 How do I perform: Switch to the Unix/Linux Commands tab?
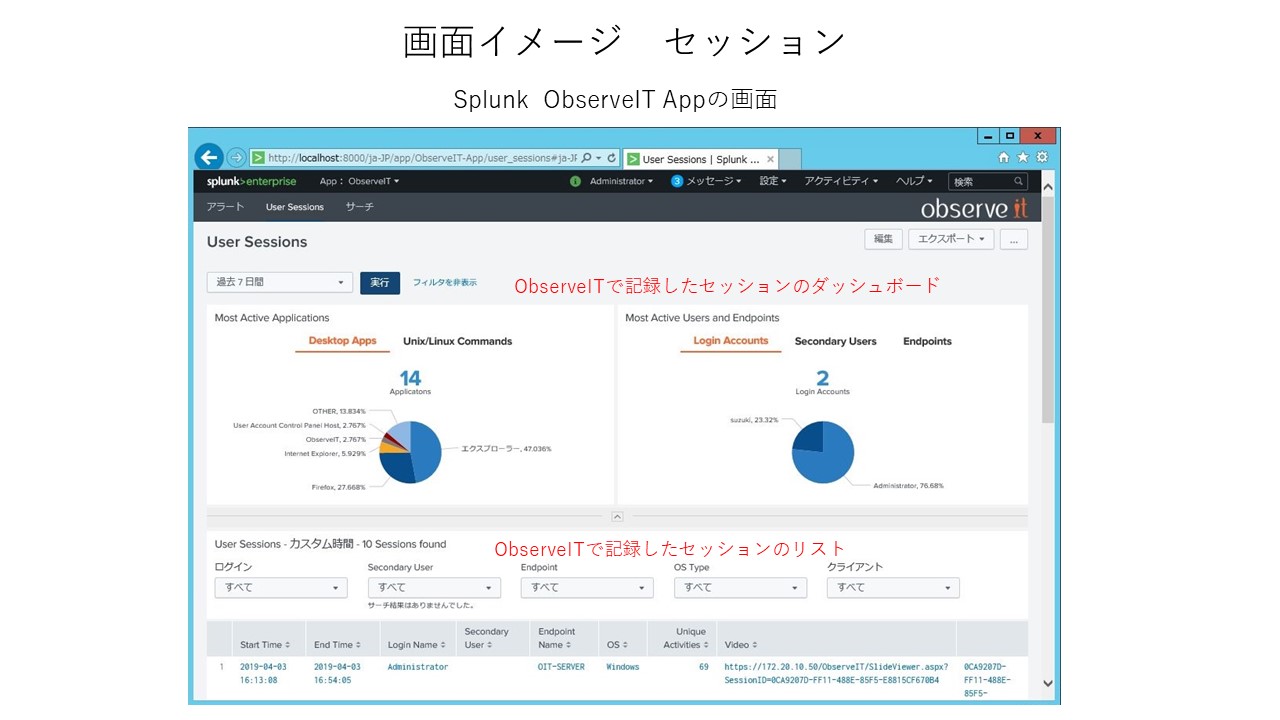(457, 341)
